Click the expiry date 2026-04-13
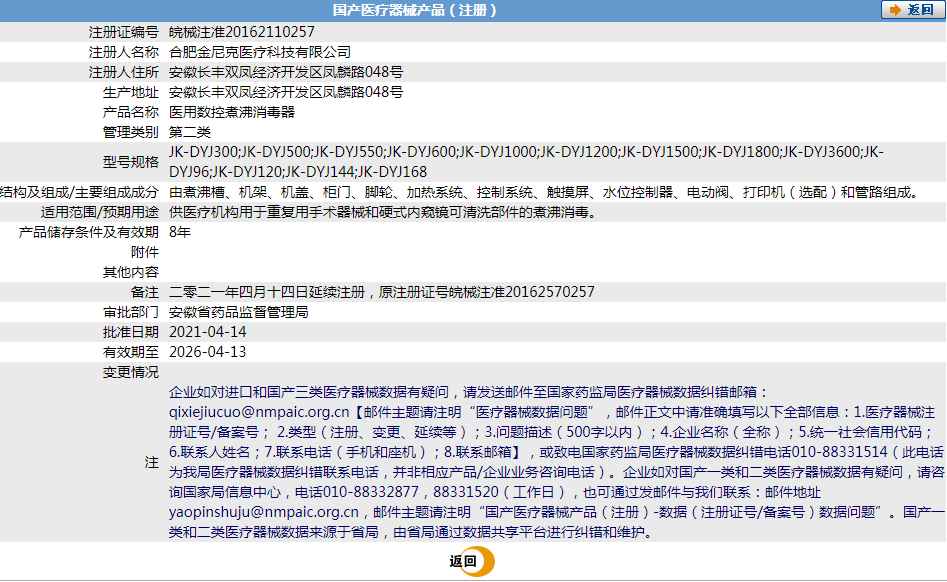This screenshot has height=582, width=947. point(208,352)
